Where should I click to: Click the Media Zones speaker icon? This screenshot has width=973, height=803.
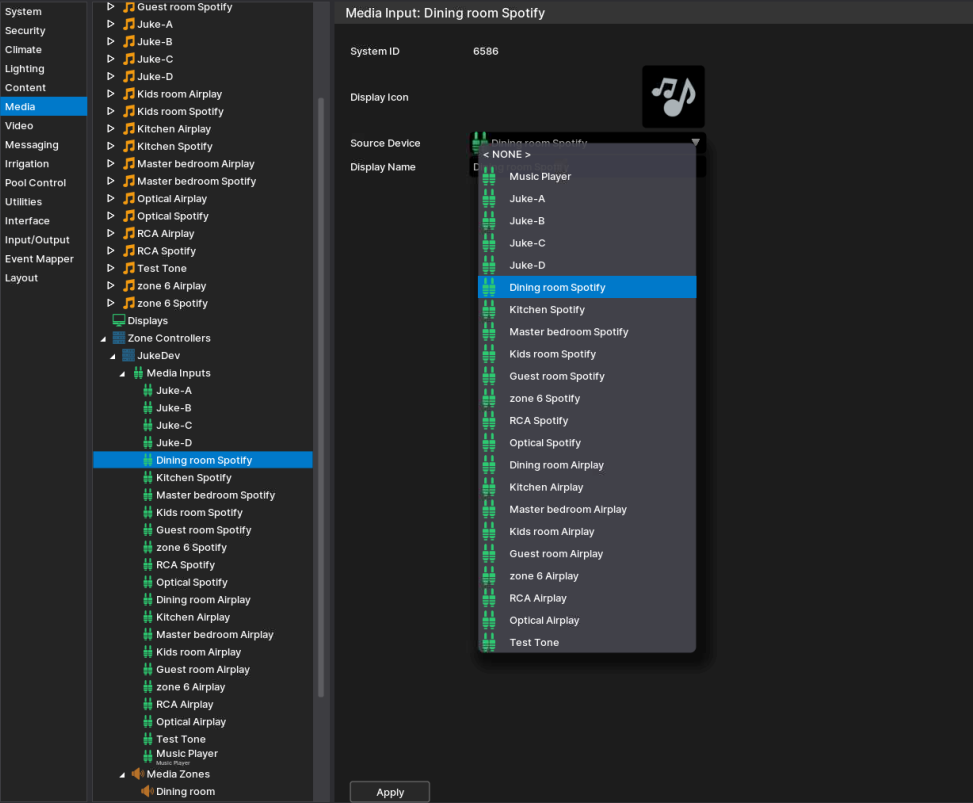[138, 774]
